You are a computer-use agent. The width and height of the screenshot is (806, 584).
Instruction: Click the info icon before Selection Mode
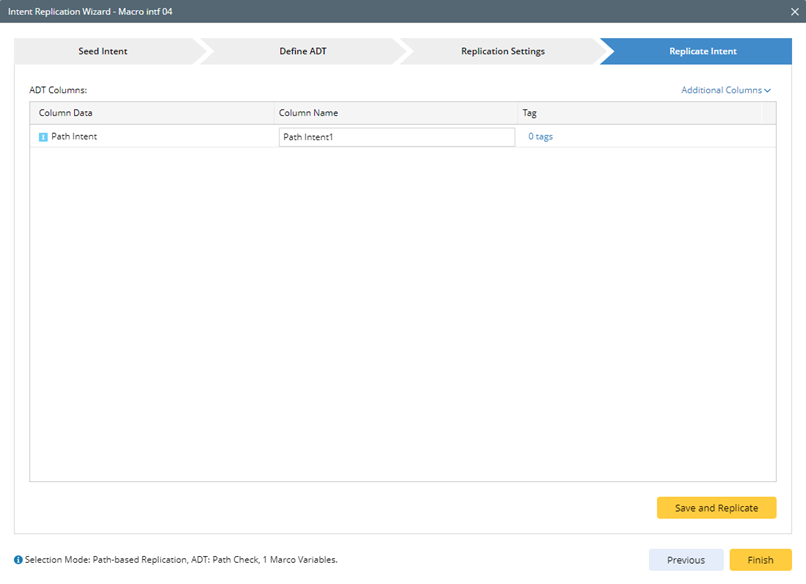(19, 560)
